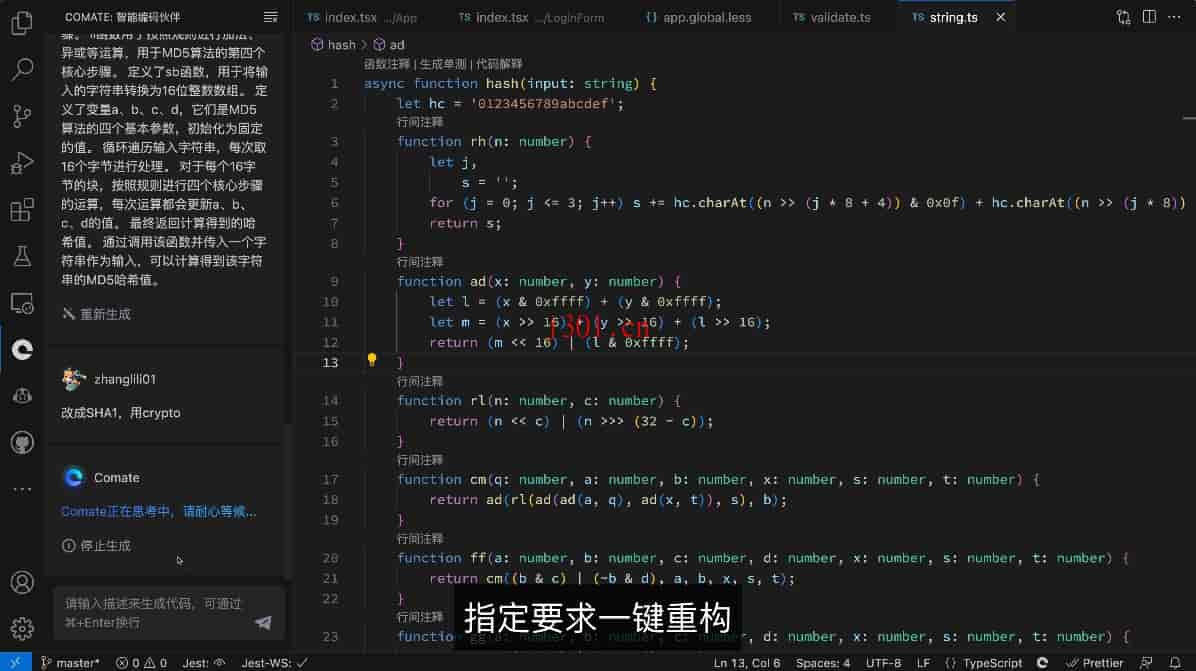The height and width of the screenshot is (671, 1196).
Task: Click the remote window icon in status bar
Action: (x=15, y=663)
